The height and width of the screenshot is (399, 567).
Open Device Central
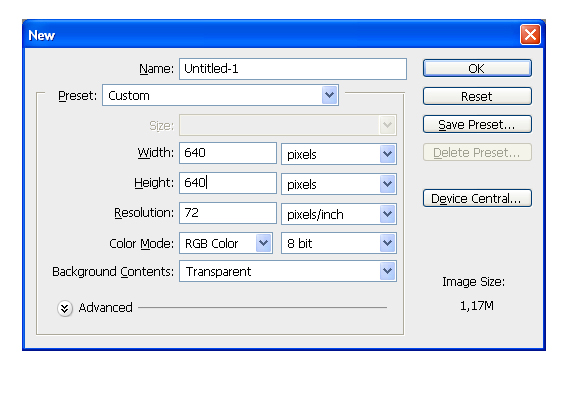point(477,198)
